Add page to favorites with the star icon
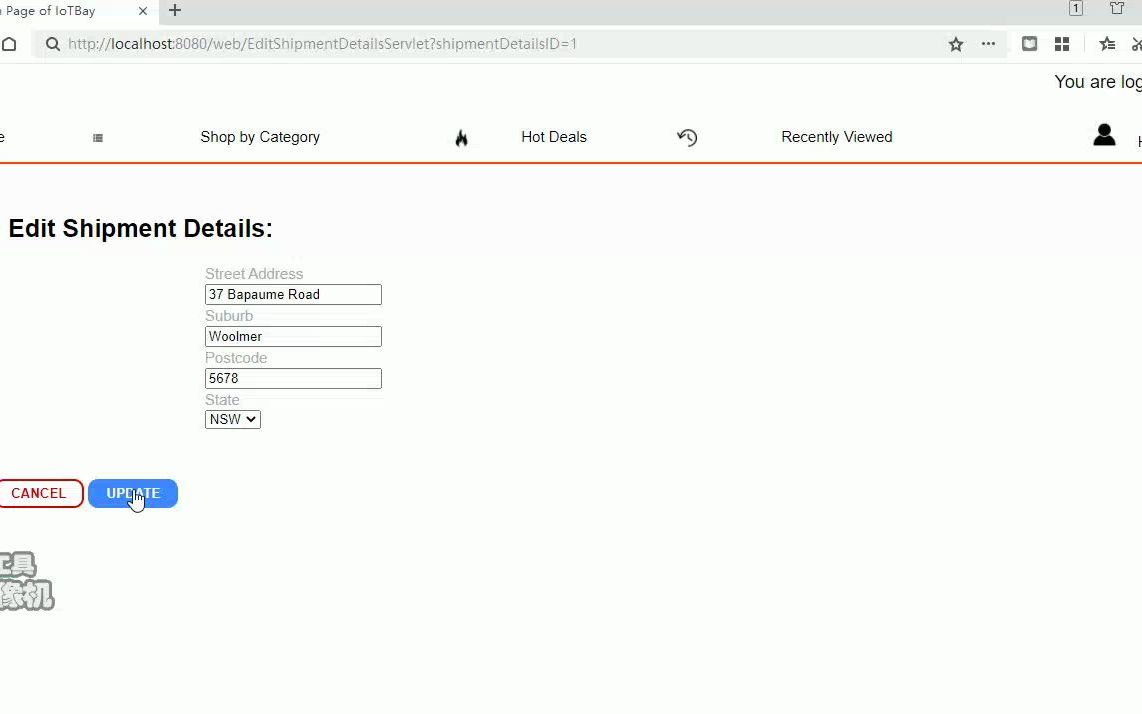Image resolution: width=1142 pixels, height=714 pixels. click(956, 44)
